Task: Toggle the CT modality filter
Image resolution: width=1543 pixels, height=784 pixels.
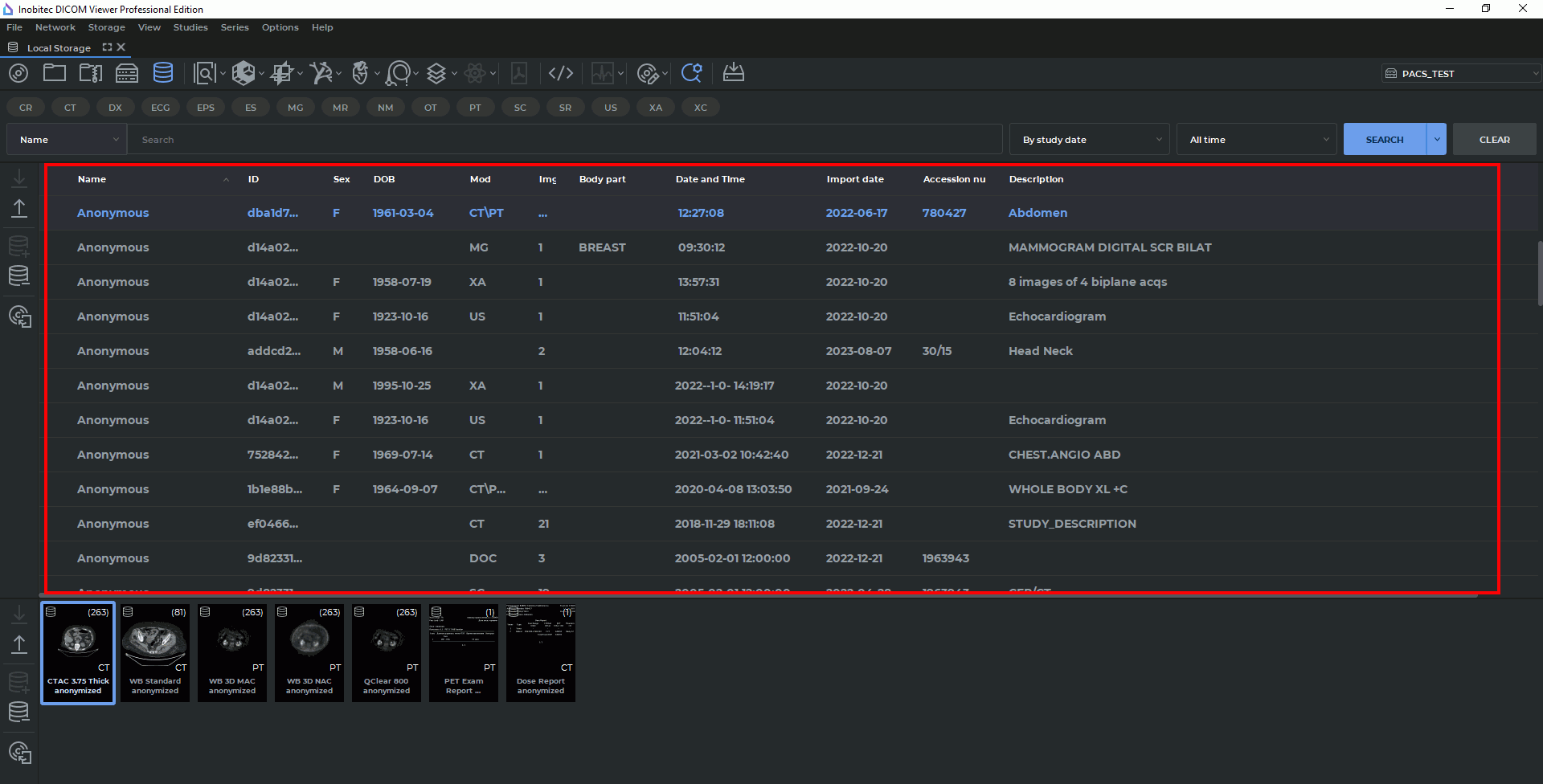Action: [x=71, y=108]
